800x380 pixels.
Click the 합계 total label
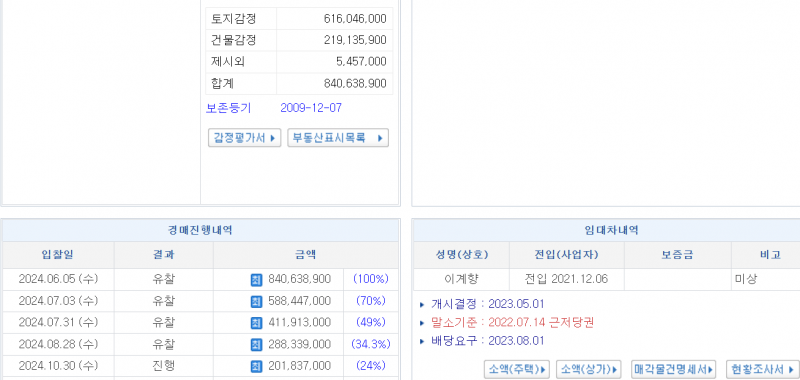(x=222, y=83)
